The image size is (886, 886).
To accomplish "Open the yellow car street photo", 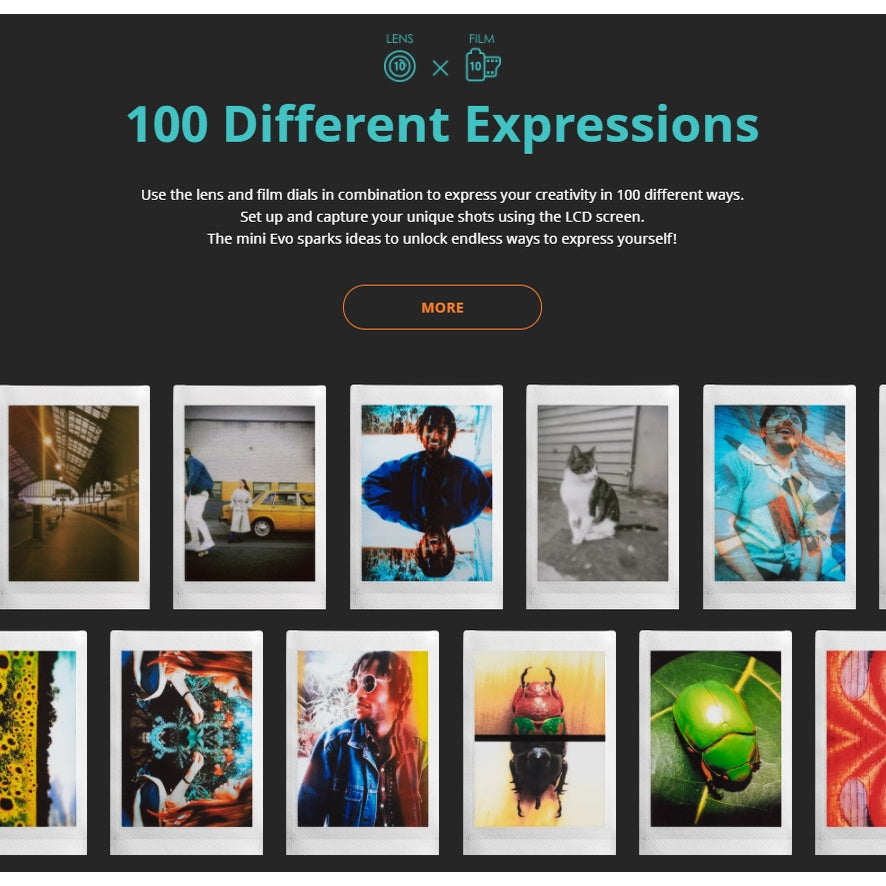I will click(249, 497).
